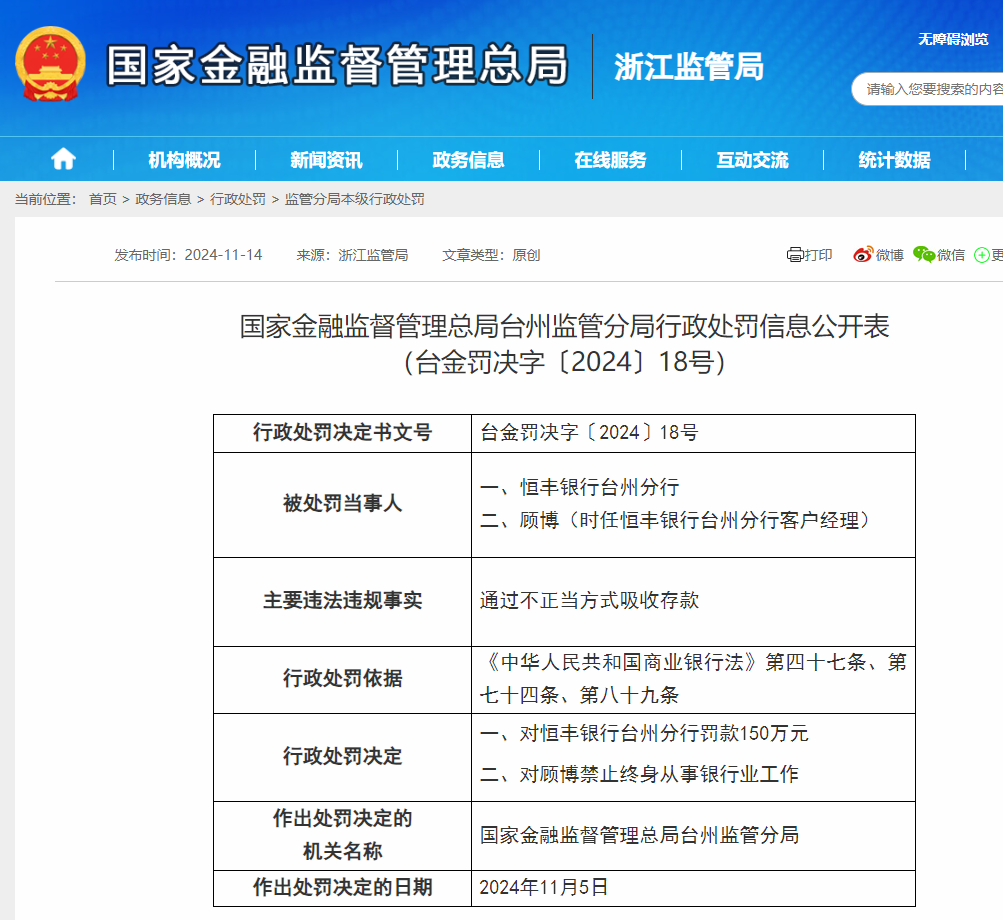This screenshot has height=920, width=1003.
Task: Click the publish date 2024-11-14
Action: coord(223,255)
